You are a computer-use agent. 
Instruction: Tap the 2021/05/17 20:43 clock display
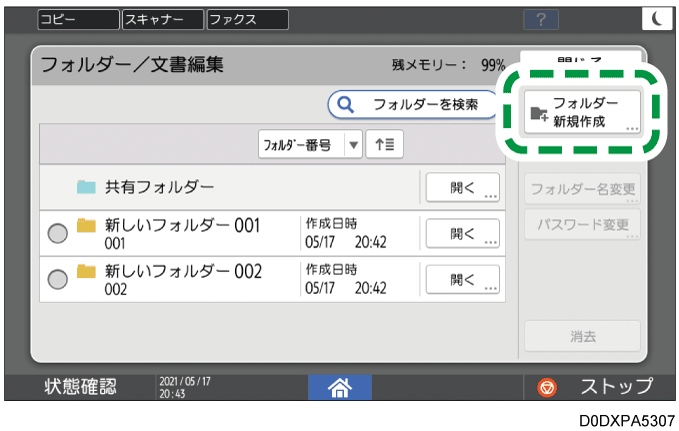click(x=185, y=387)
